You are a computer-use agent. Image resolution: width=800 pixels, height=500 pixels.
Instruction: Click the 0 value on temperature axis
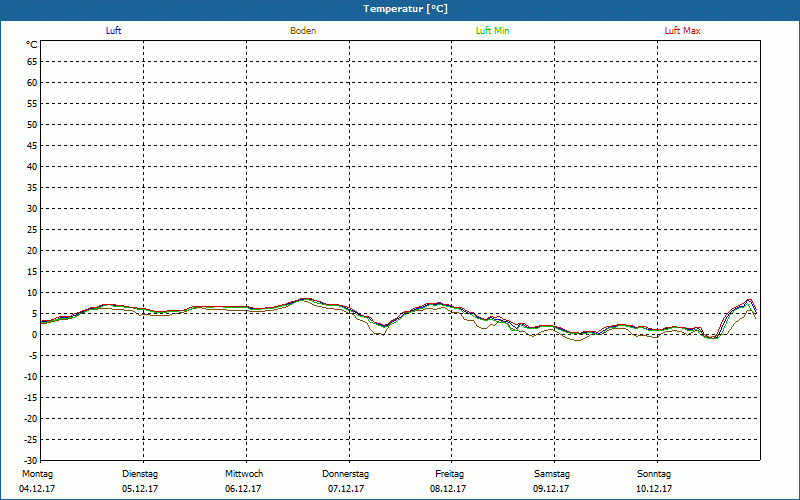point(35,335)
